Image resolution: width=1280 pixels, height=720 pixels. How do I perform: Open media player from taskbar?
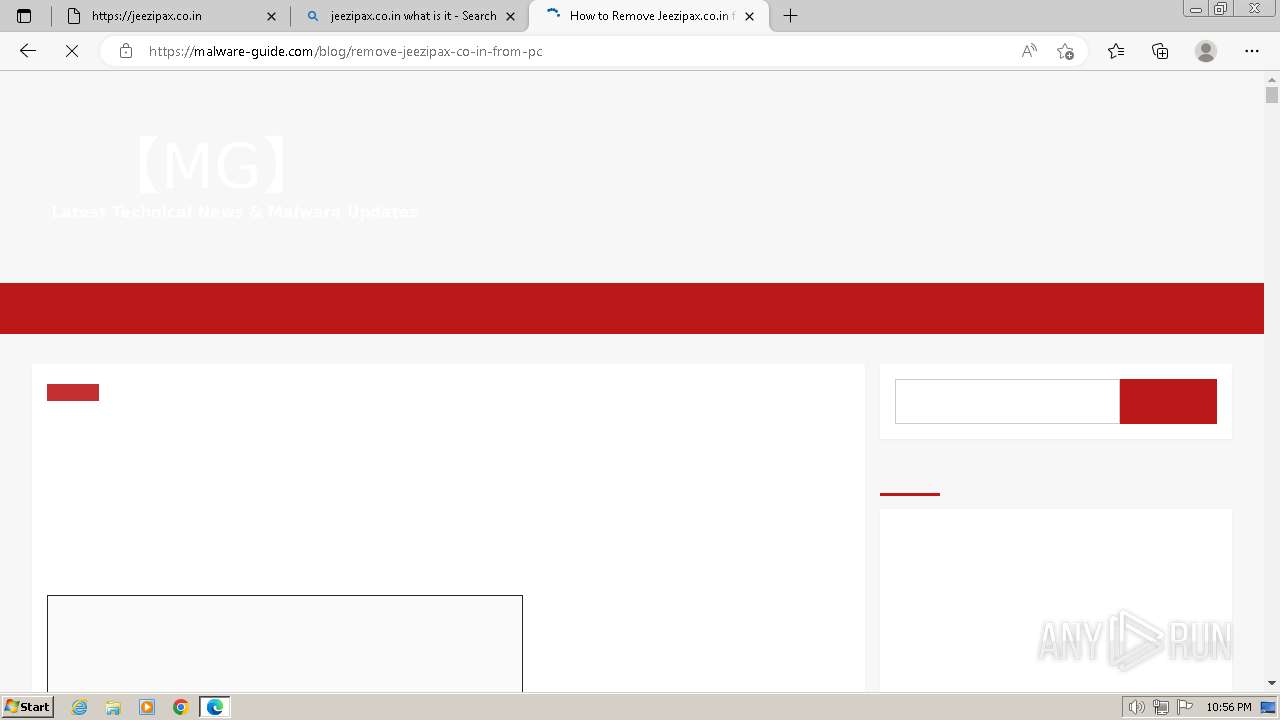[147, 707]
